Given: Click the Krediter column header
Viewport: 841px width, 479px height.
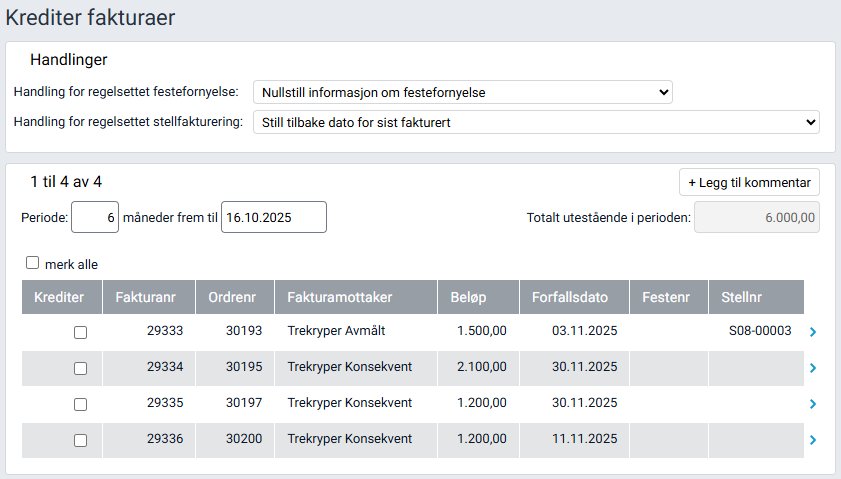Looking at the screenshot, I should coord(62,297).
